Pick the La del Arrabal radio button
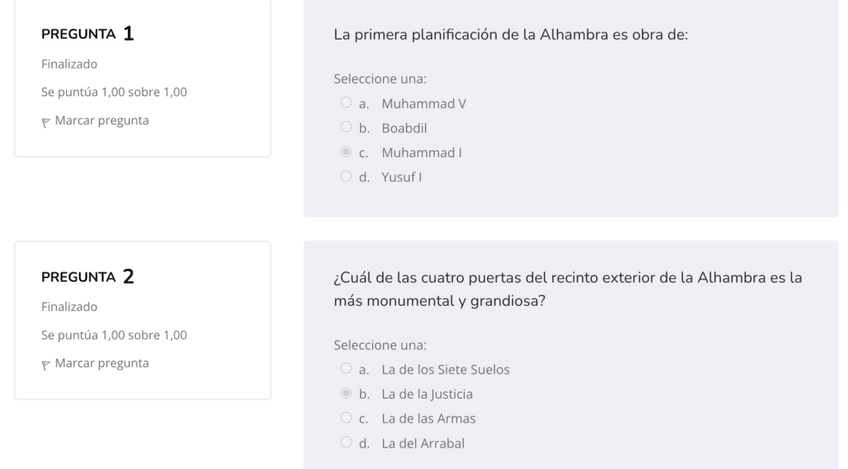This screenshot has width=848, height=469. (x=346, y=443)
